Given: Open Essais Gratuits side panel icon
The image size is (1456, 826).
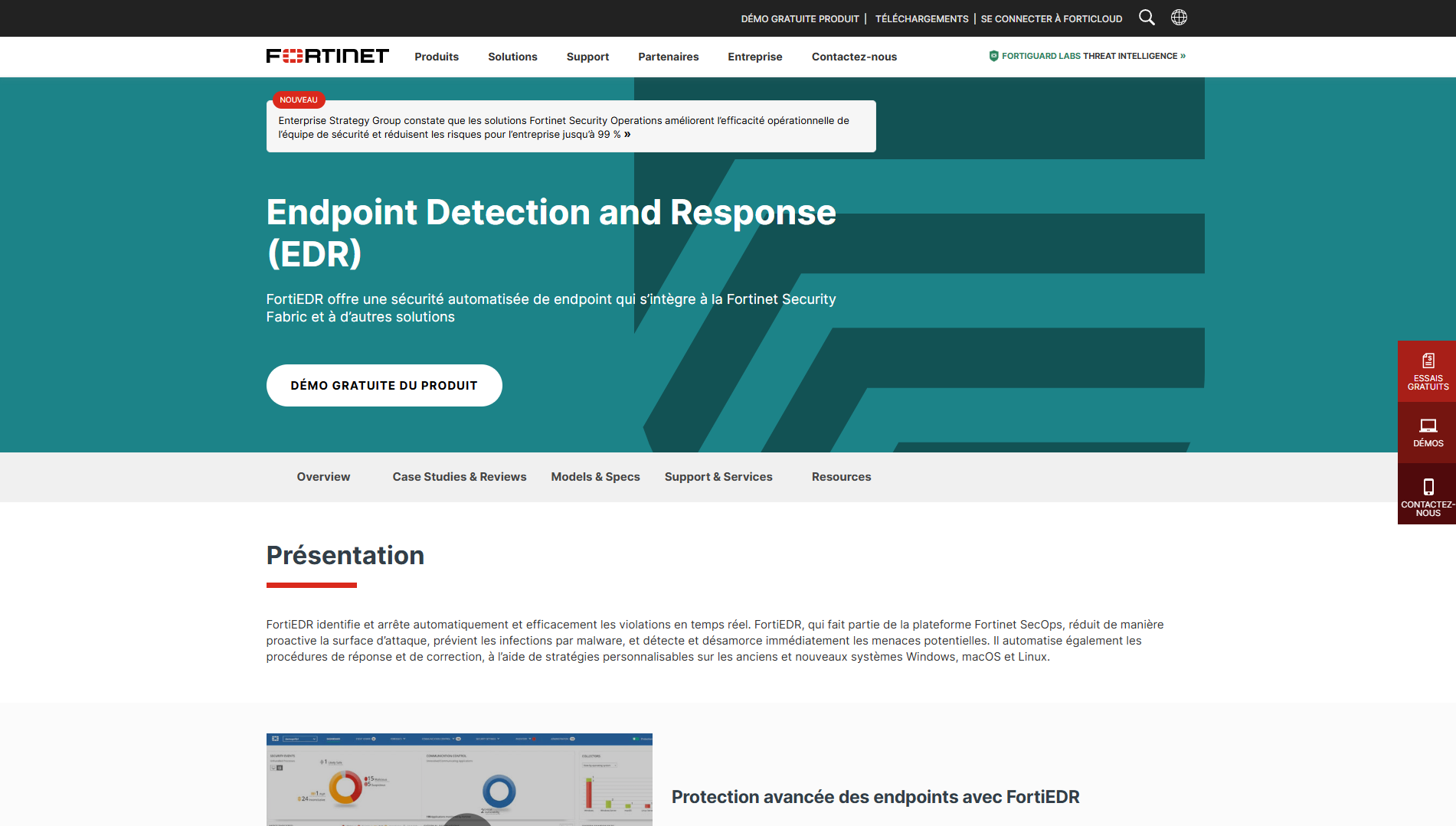Looking at the screenshot, I should tap(1428, 361).
